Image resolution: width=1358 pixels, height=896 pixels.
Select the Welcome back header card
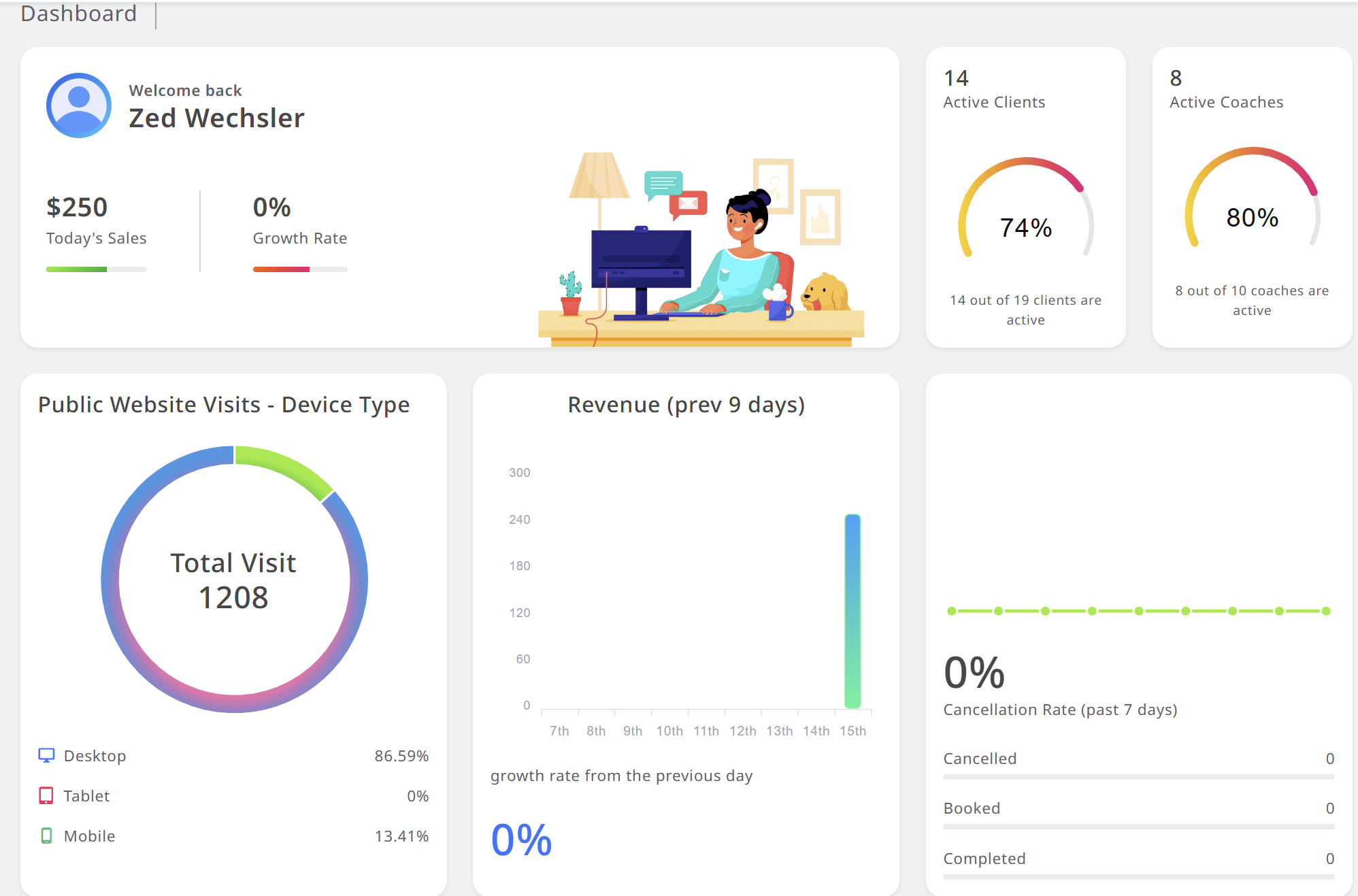click(186, 90)
